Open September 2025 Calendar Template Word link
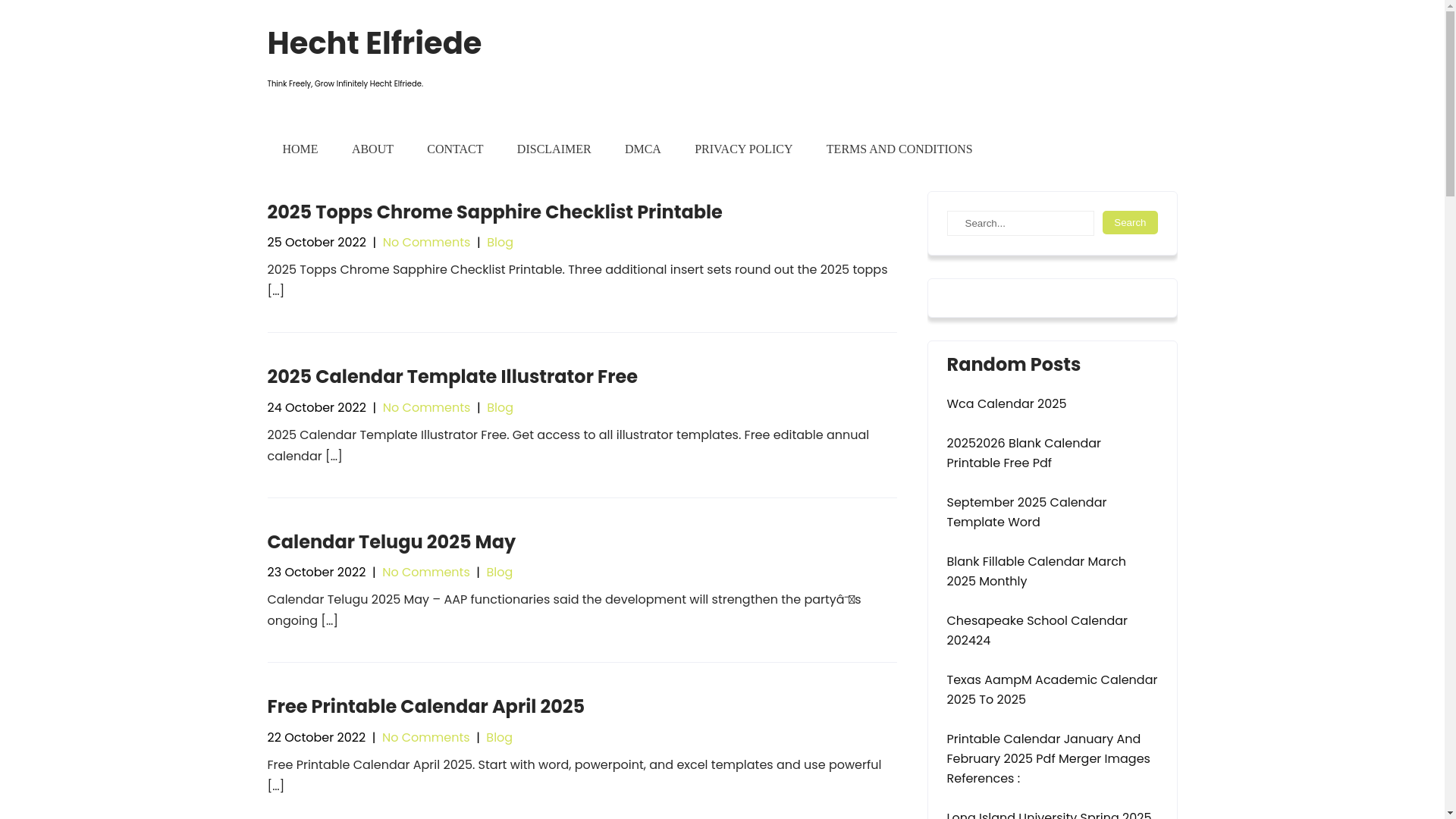The width and height of the screenshot is (1456, 819). coord(1025,513)
